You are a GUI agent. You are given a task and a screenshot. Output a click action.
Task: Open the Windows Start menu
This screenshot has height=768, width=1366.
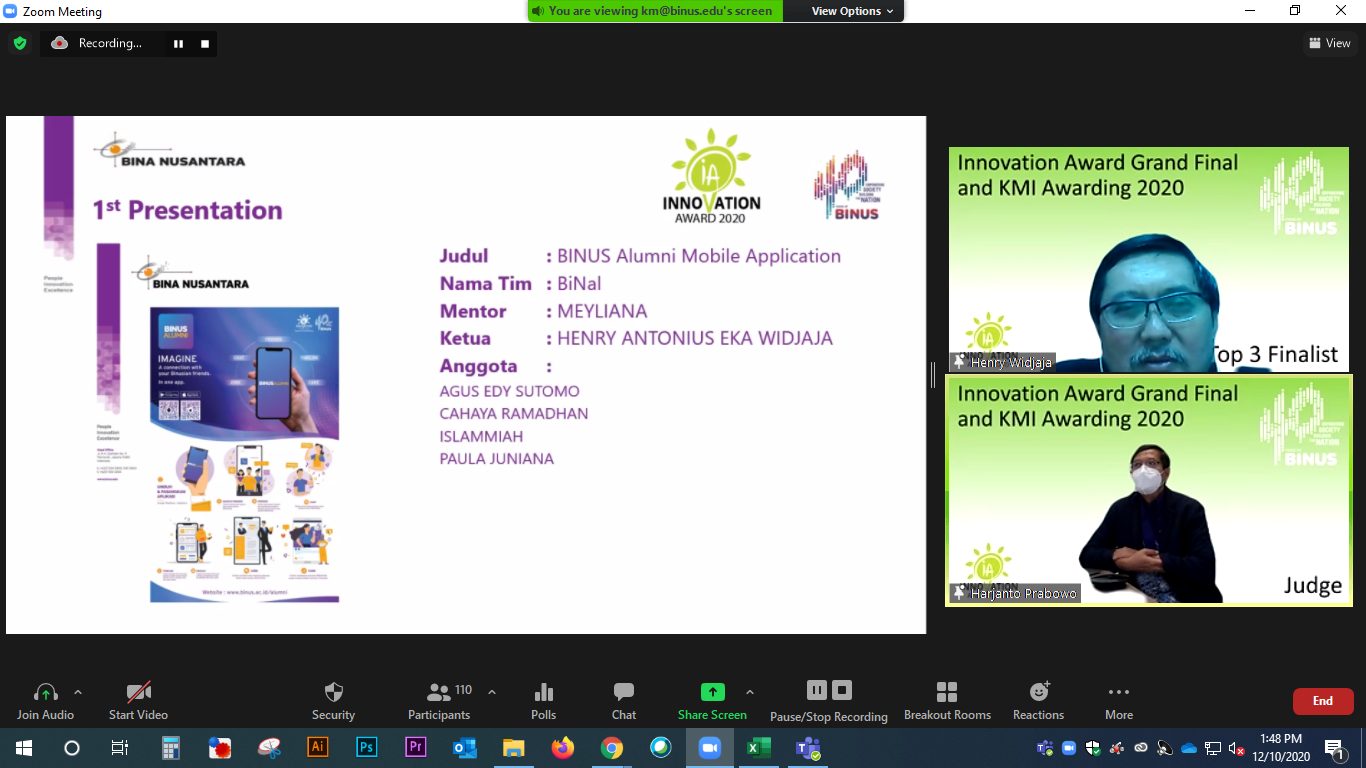[x=24, y=748]
